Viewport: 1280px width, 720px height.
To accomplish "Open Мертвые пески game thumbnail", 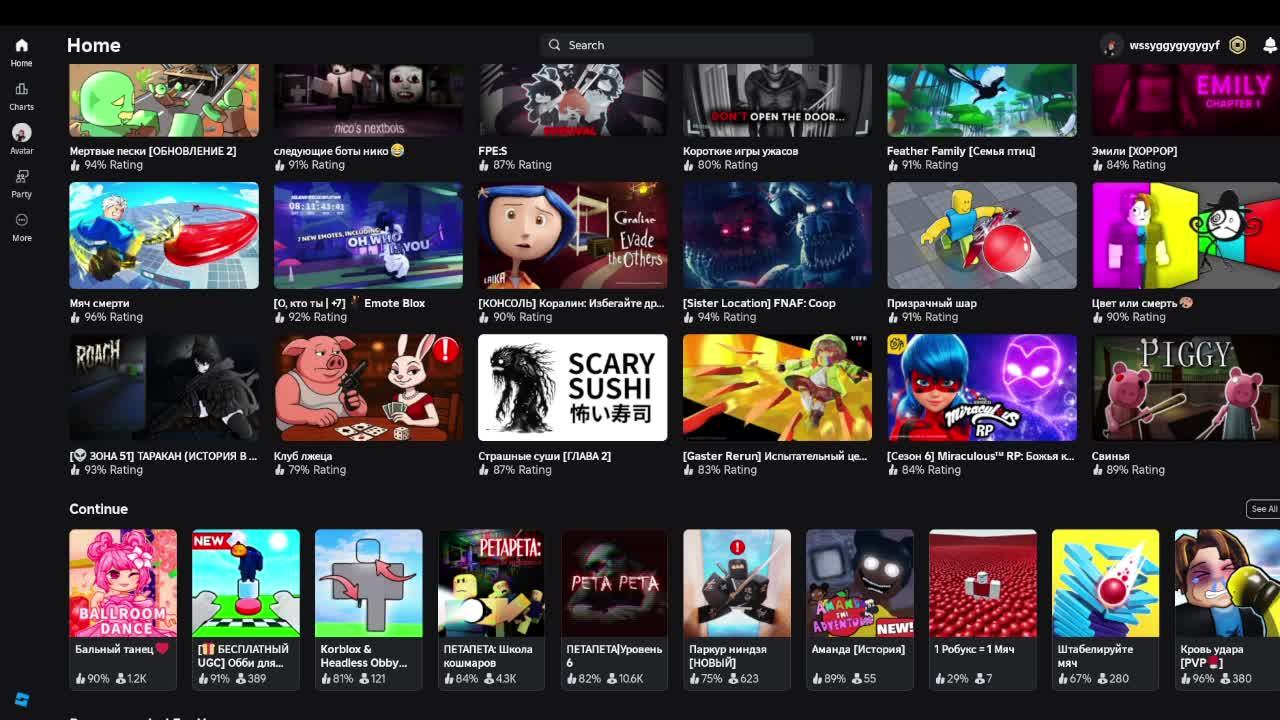I will 164,100.
